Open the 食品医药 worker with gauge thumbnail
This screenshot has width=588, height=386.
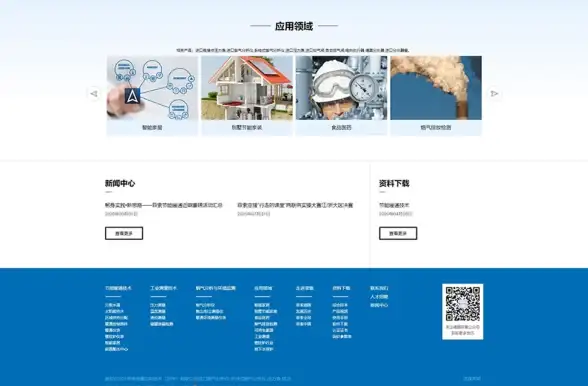point(341,88)
